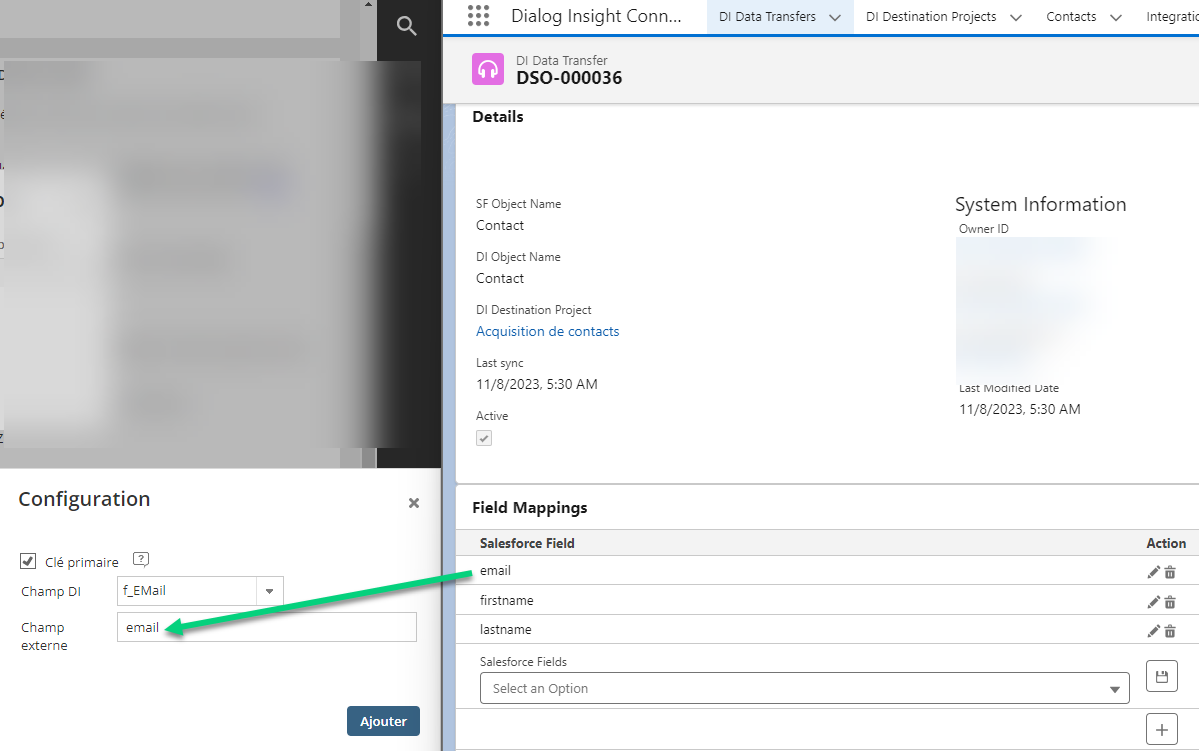The image size is (1199, 751).
Task: Expand DI Destination Projects tab chevron
Action: pos(1015,18)
